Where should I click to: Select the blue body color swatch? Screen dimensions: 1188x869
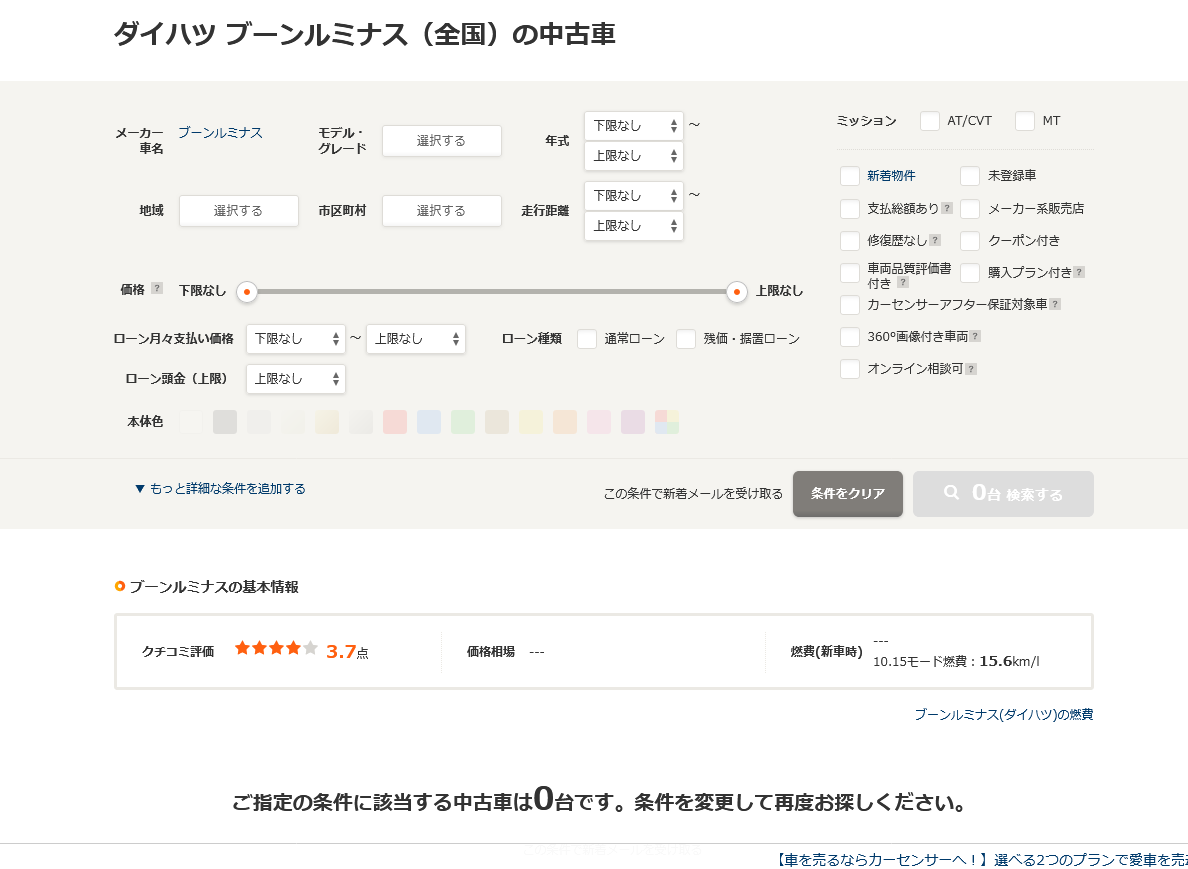click(x=429, y=422)
